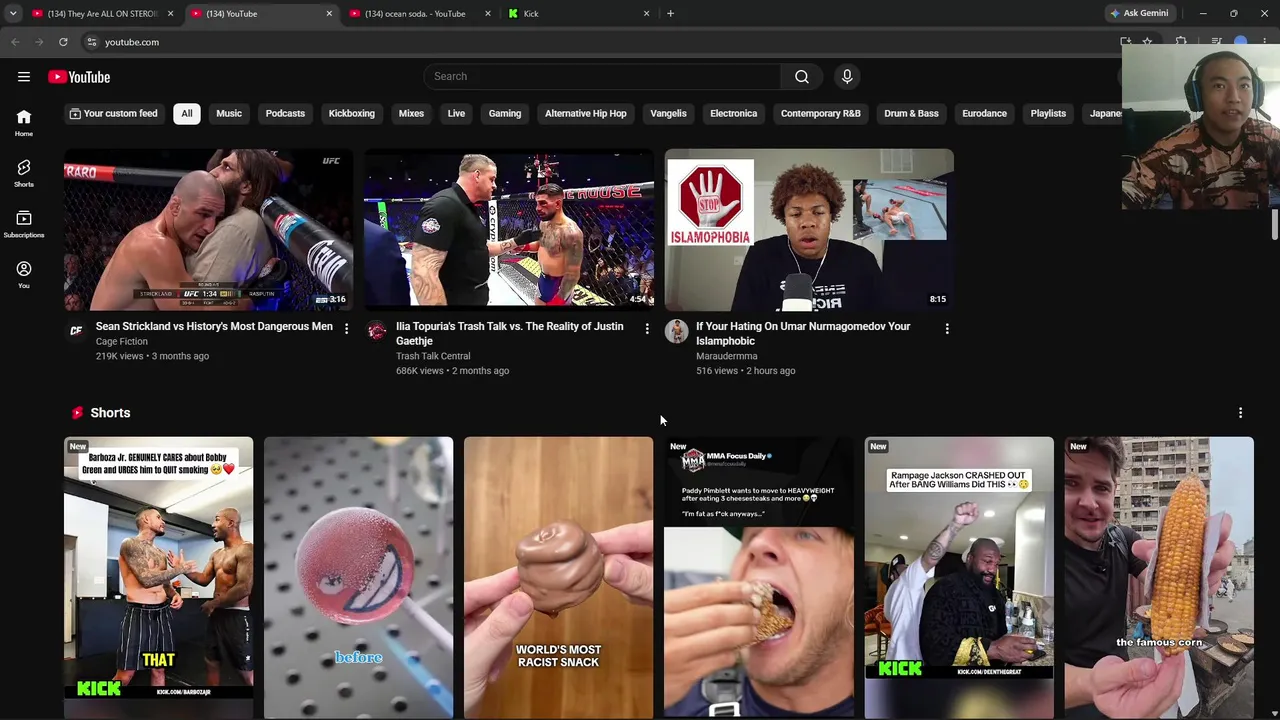Click the YouTube logo
The height and width of the screenshot is (720, 1280).
point(79,77)
